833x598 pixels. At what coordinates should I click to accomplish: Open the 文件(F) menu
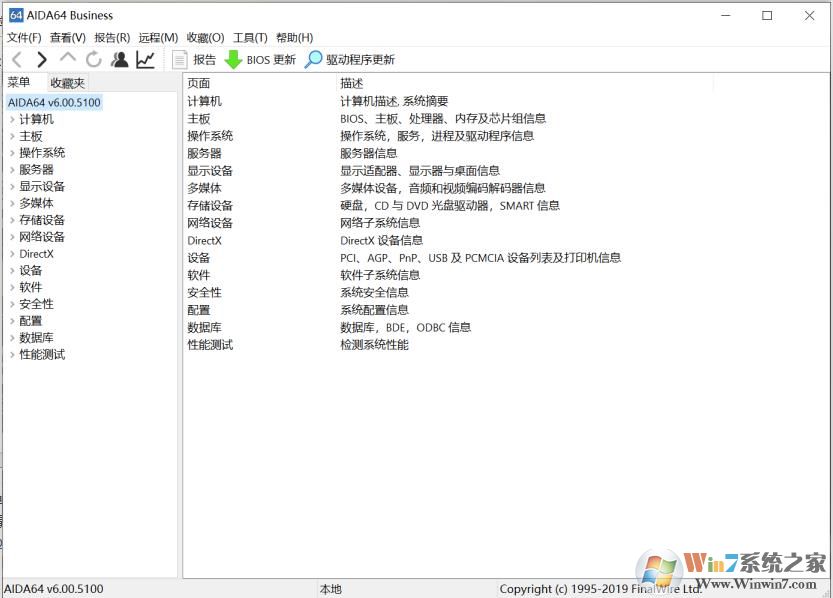[24, 38]
